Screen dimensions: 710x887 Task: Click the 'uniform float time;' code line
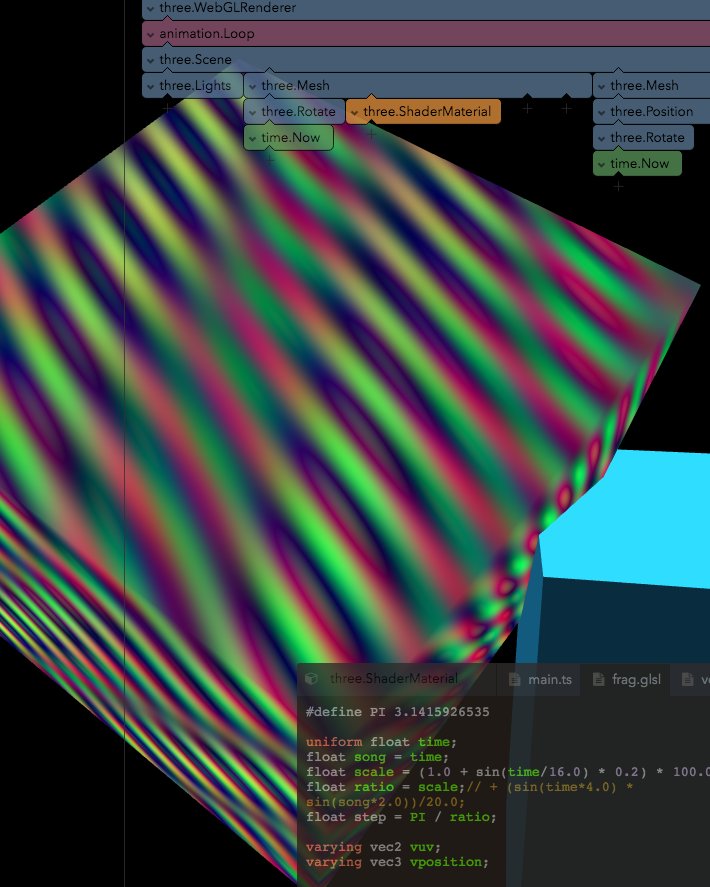(x=381, y=742)
